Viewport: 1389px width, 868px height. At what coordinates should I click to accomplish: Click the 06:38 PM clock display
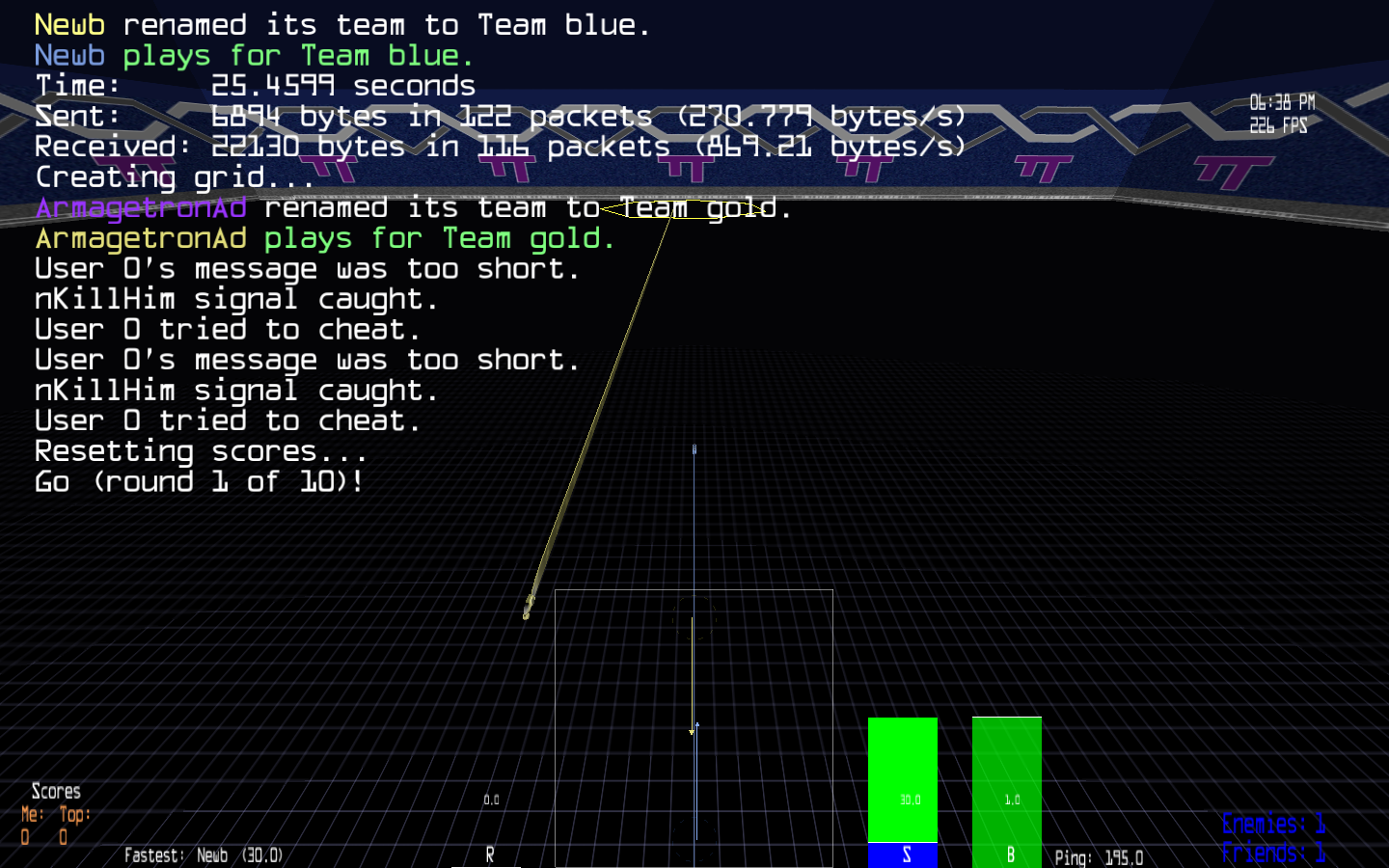coord(1282,102)
